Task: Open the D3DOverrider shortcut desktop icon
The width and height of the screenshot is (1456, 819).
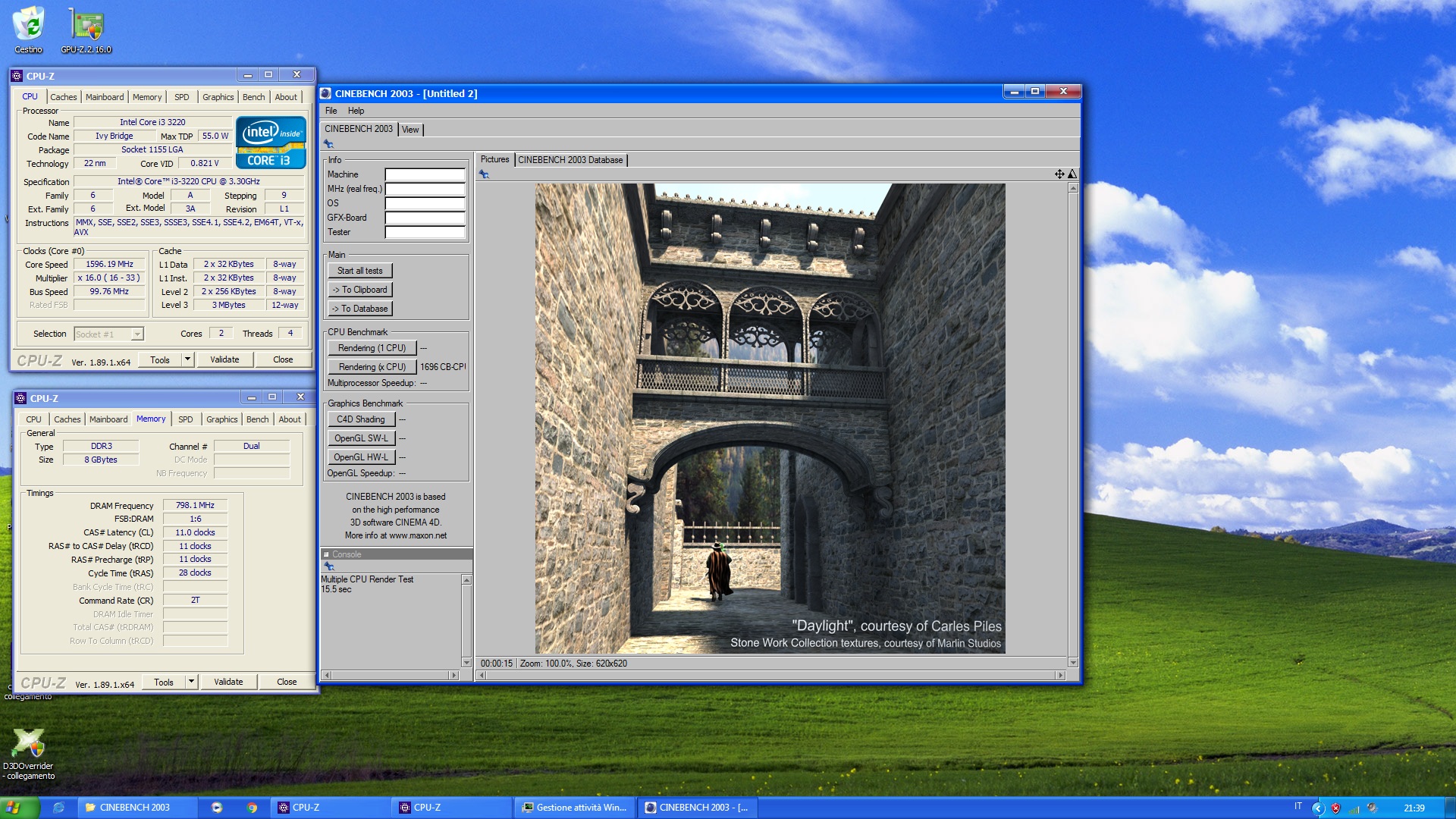Action: (x=29, y=754)
